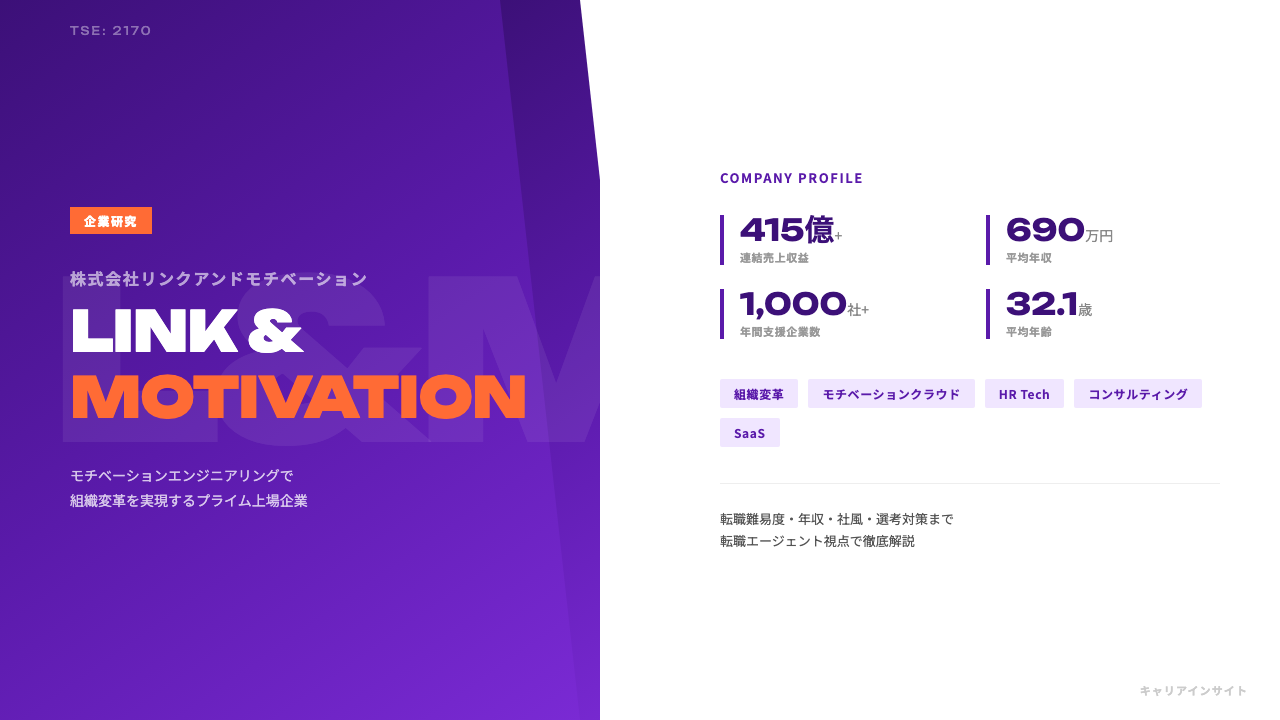Select the SaaS tag
Image resolution: width=1280 pixels, height=720 pixels.
(x=750, y=433)
